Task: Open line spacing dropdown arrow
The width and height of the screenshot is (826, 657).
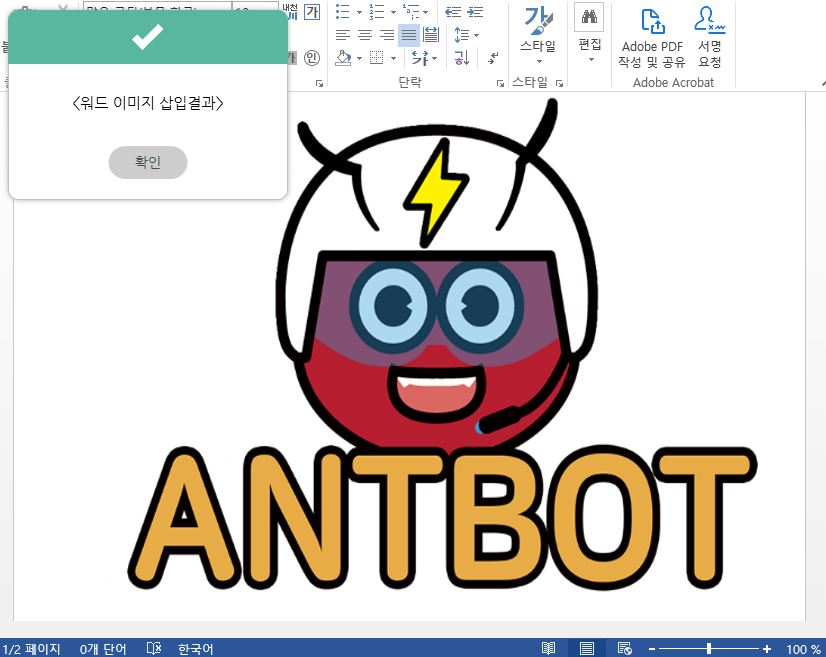Action: 476,35
